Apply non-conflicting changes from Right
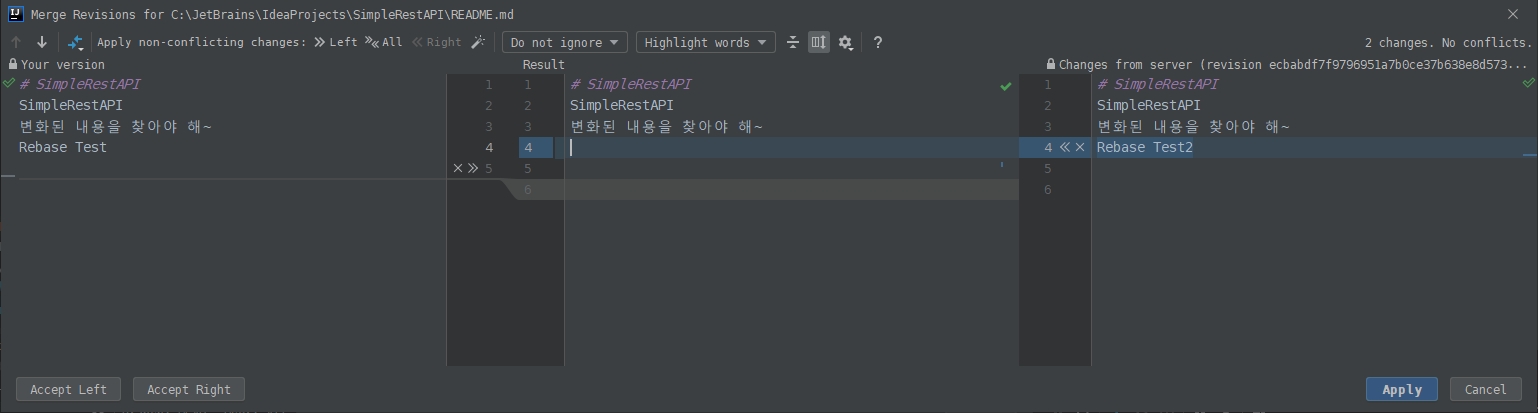 437,42
